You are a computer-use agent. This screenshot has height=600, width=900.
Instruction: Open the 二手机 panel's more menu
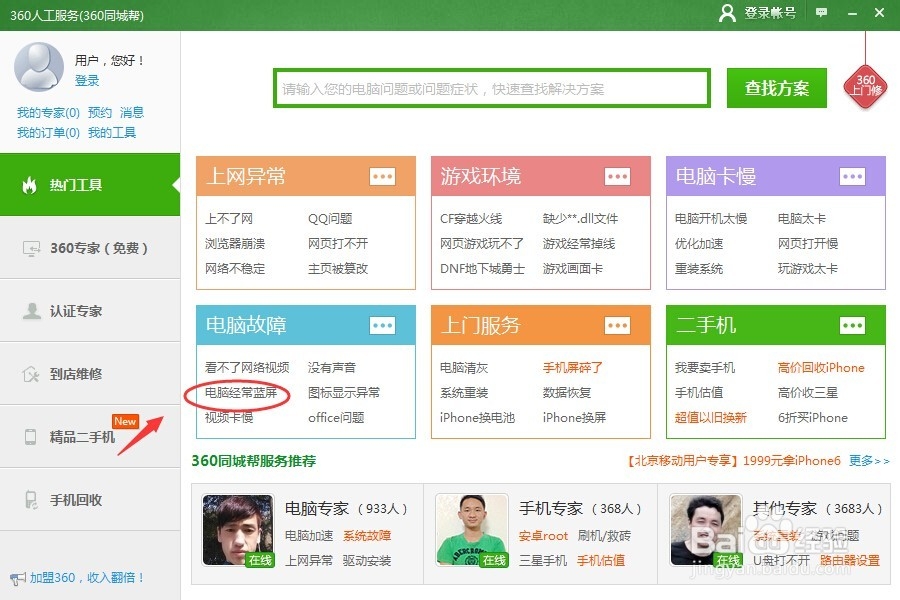852,325
